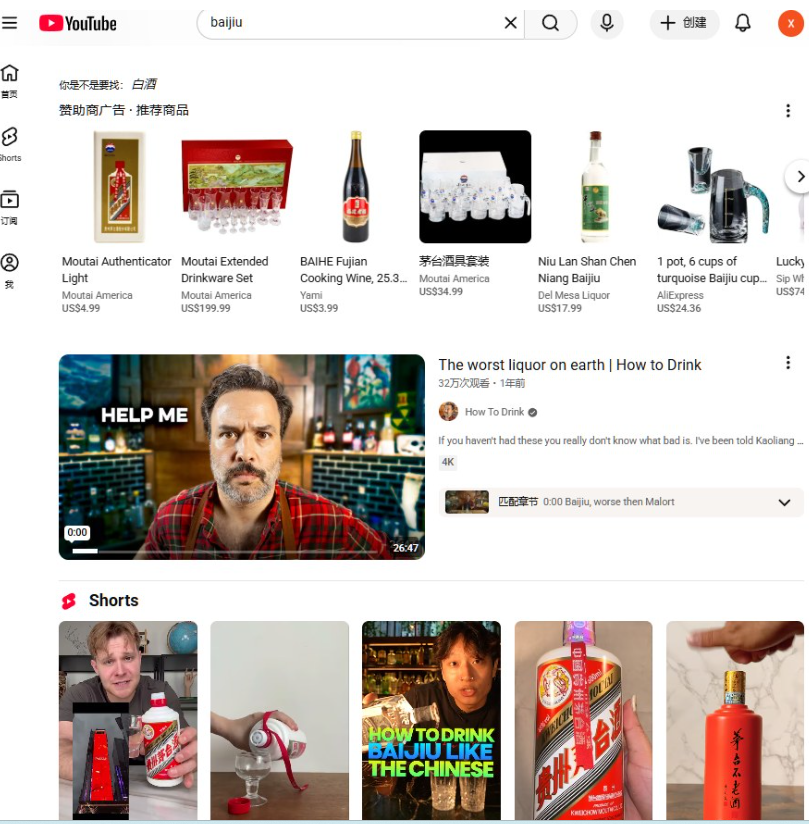809x824 pixels.
Task: Start voice search with microphone
Action: tap(607, 23)
